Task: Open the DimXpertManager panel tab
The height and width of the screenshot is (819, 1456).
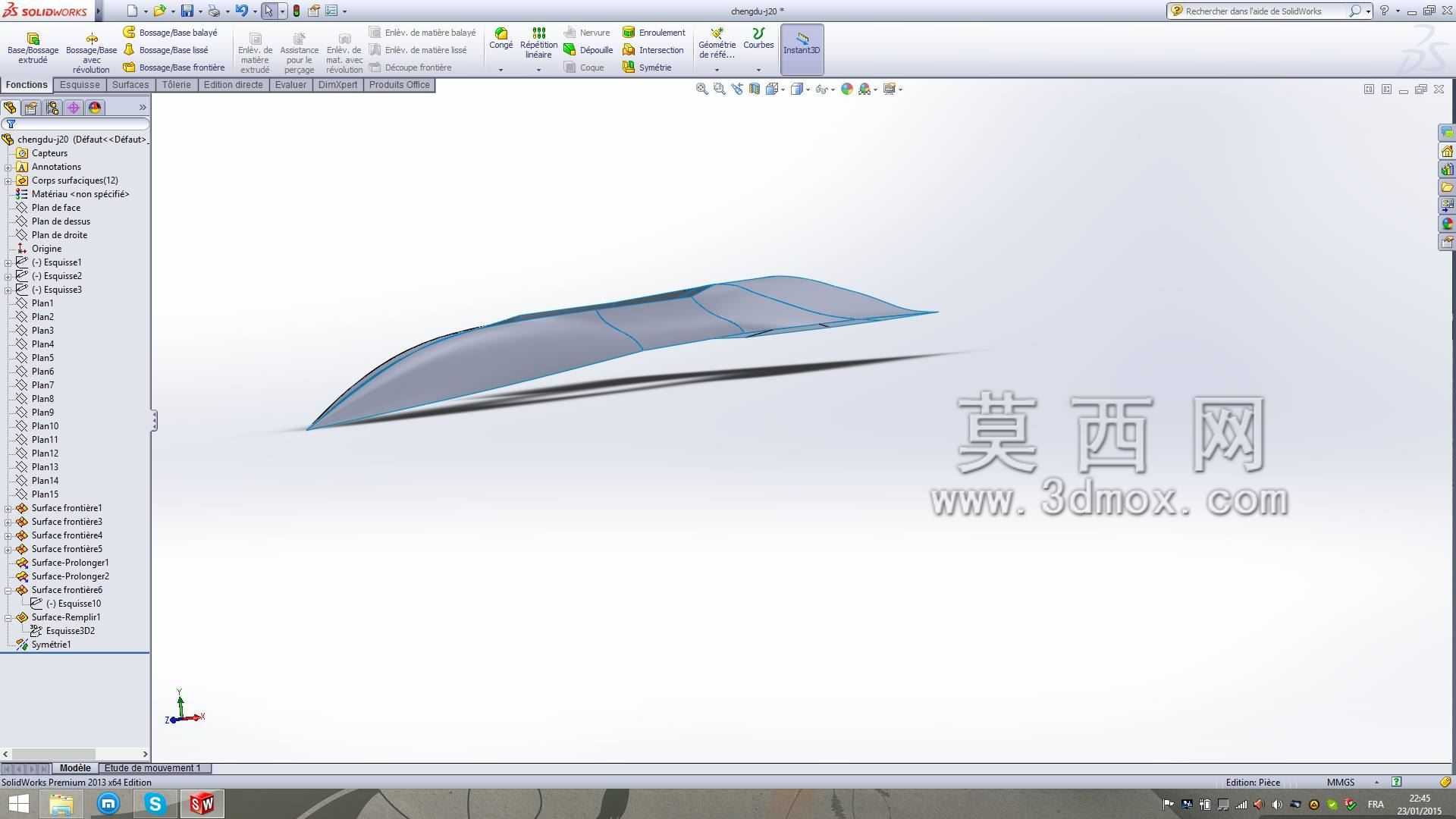Action: 74,108
